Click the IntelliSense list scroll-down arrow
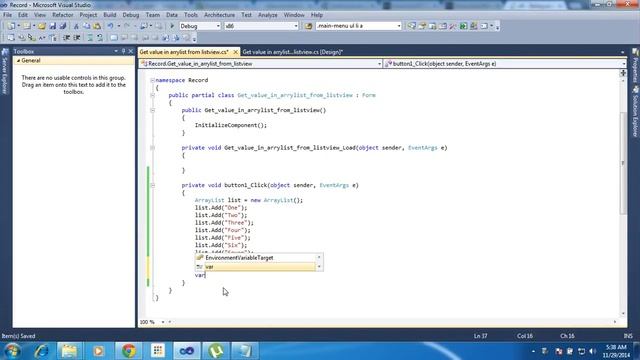The width and height of the screenshot is (640, 360). 319,267
